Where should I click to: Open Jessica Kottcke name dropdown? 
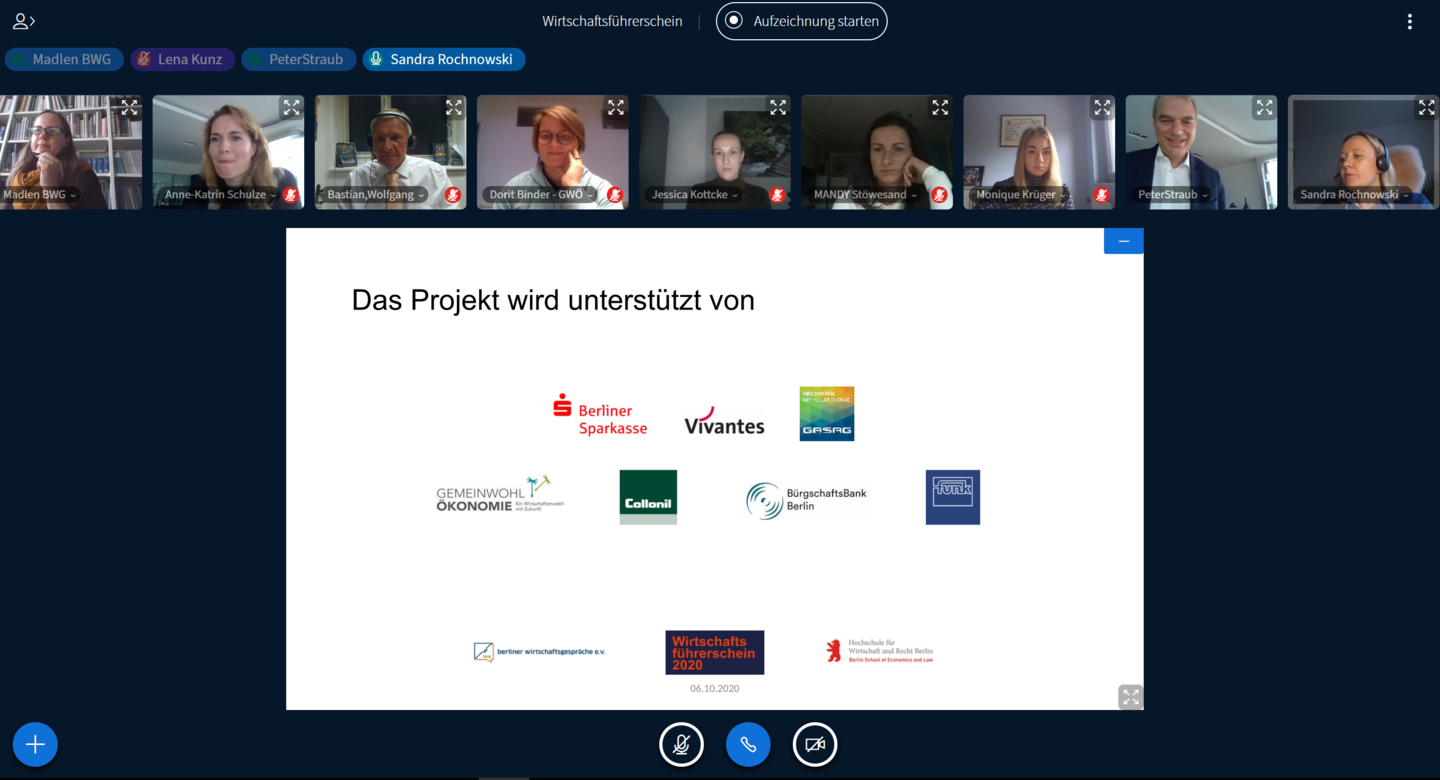695,195
